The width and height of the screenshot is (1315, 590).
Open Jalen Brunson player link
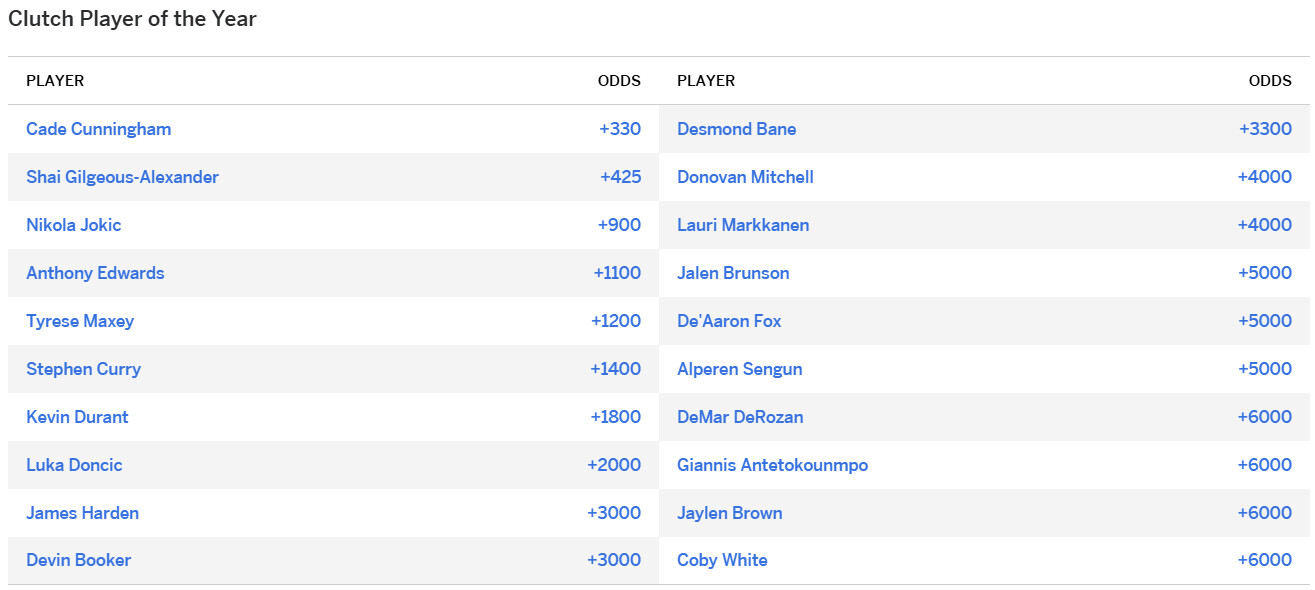733,273
